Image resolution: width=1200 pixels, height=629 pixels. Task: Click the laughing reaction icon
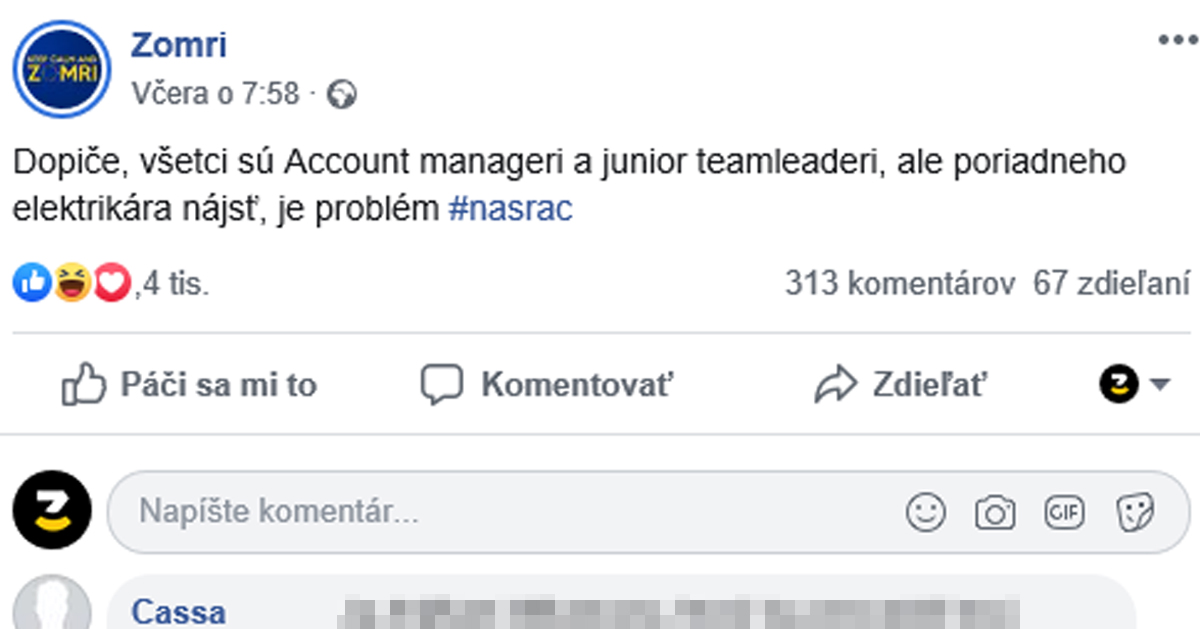(71, 282)
